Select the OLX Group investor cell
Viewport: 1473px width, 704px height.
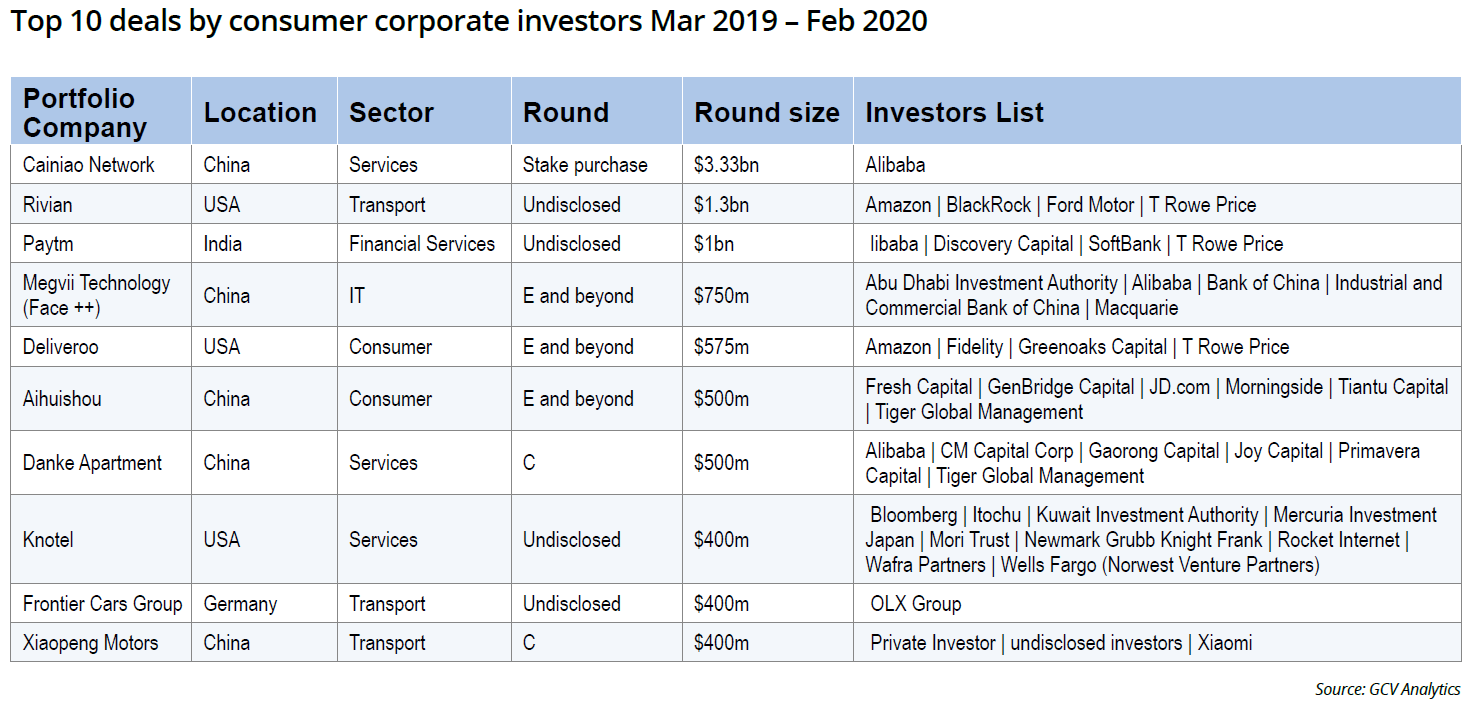click(x=915, y=604)
